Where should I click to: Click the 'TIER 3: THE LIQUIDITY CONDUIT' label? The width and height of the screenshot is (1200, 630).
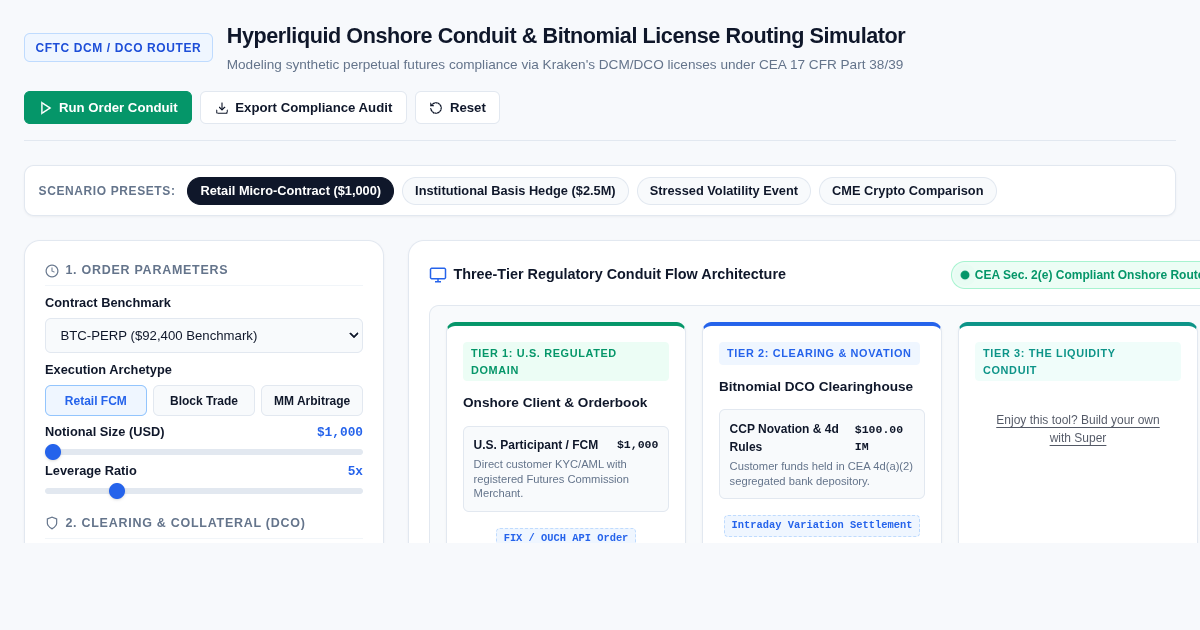point(1078,361)
